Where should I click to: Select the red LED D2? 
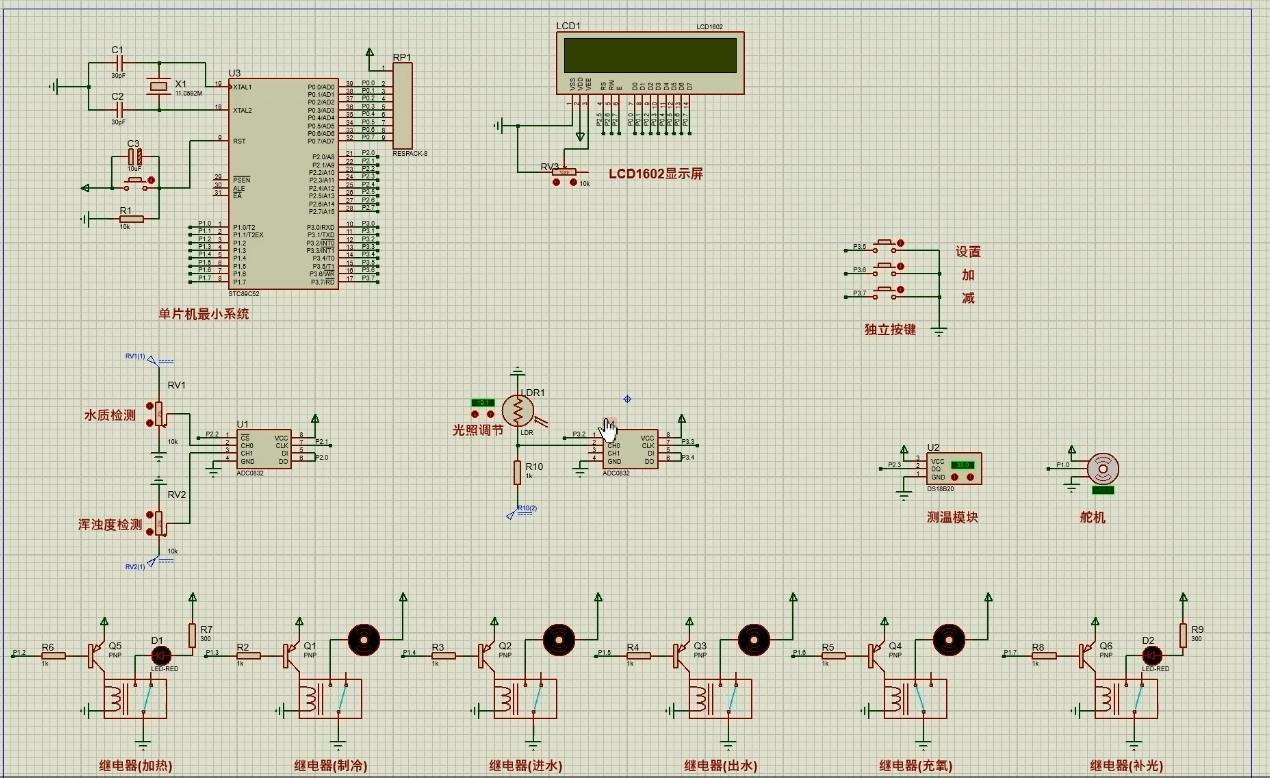point(1149,654)
